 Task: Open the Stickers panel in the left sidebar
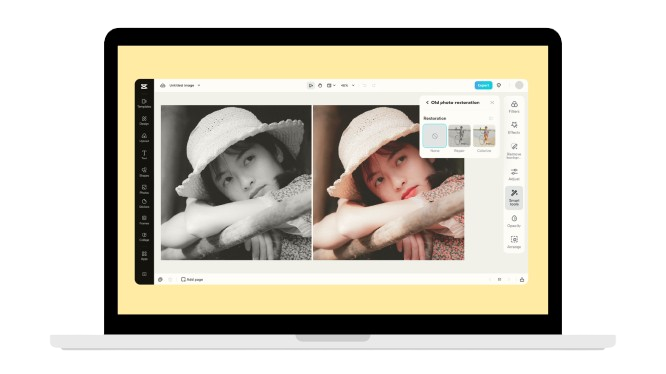[144, 204]
